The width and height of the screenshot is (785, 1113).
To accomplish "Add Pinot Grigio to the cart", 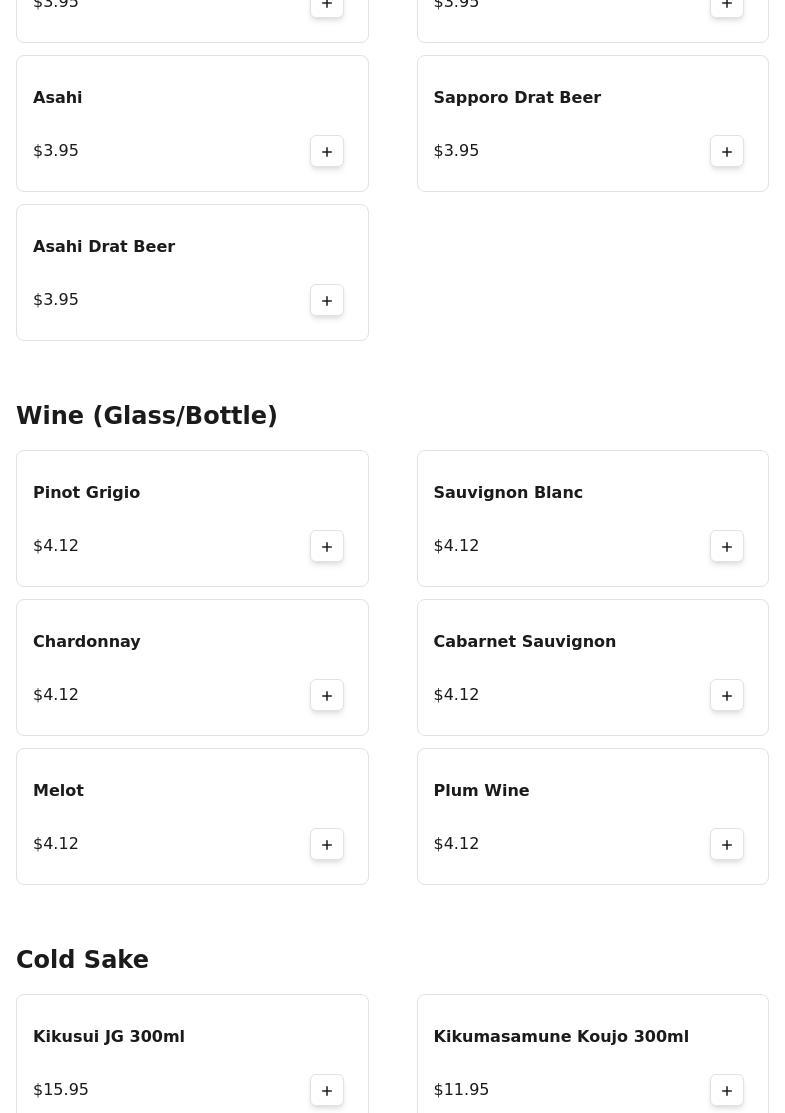I will click(x=327, y=546).
